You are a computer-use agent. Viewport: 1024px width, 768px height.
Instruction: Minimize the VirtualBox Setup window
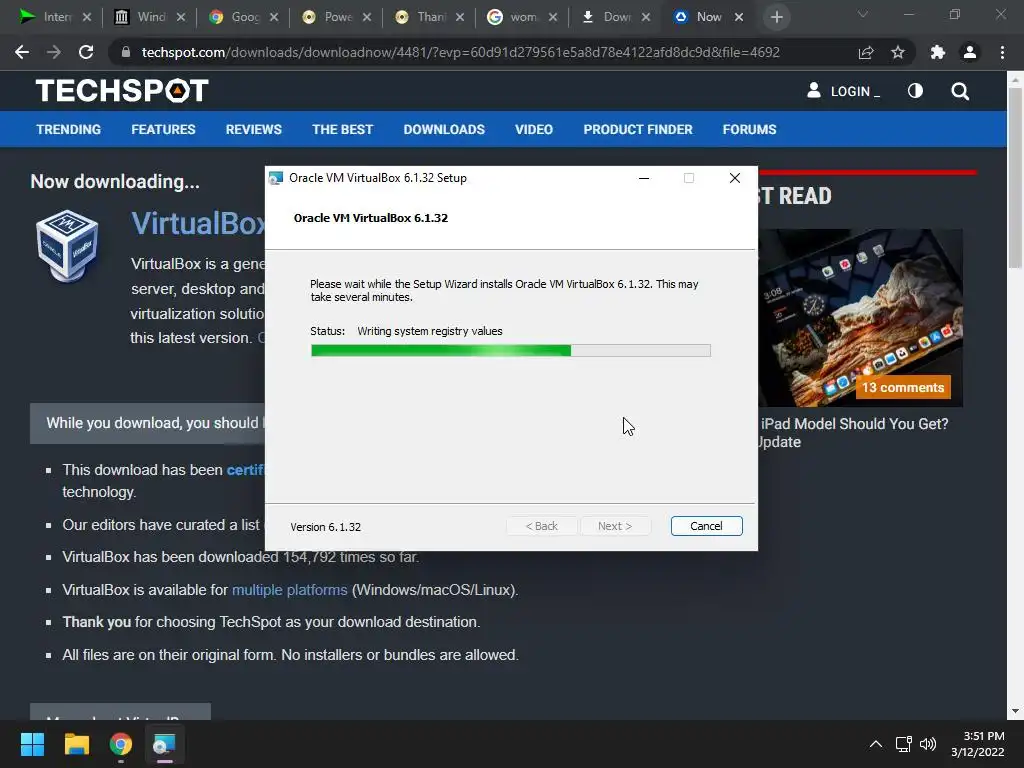pyautogui.click(x=644, y=178)
